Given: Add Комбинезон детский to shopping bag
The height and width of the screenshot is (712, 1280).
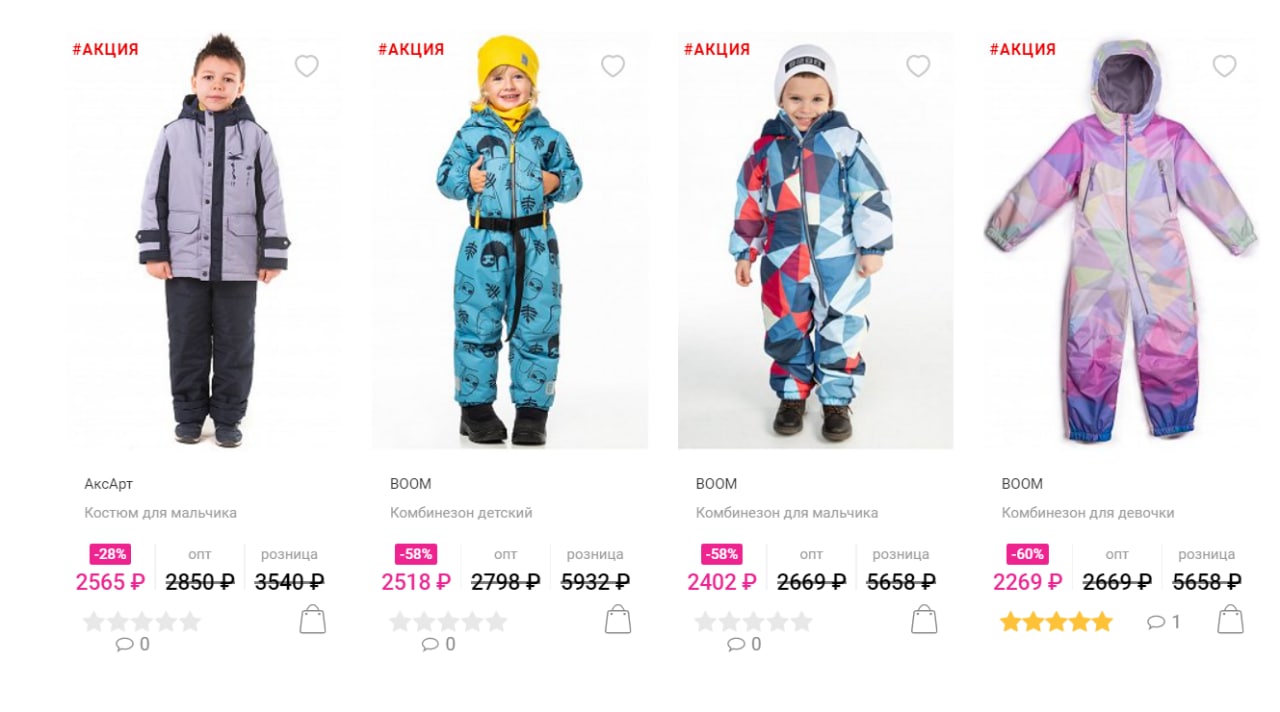Looking at the screenshot, I should (x=618, y=619).
